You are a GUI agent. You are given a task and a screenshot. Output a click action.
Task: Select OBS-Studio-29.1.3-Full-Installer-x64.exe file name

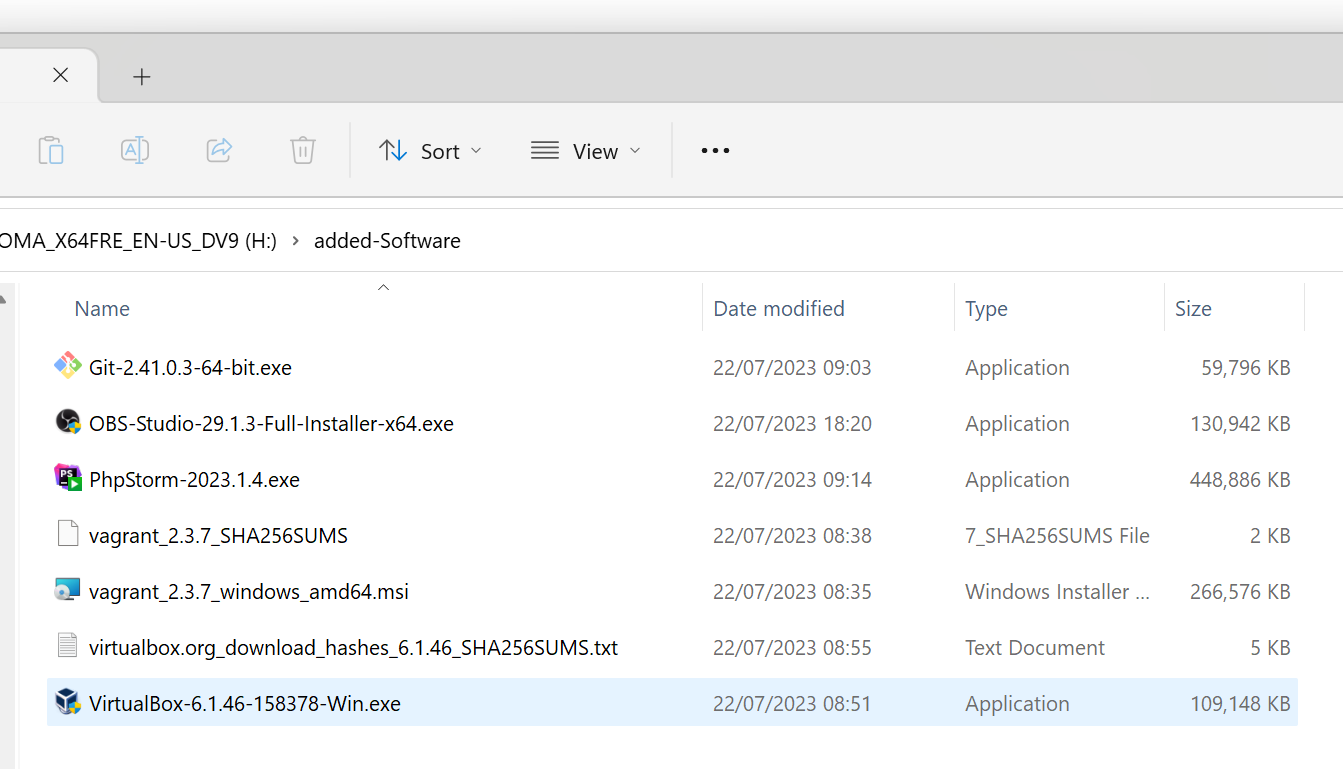[x=271, y=424]
